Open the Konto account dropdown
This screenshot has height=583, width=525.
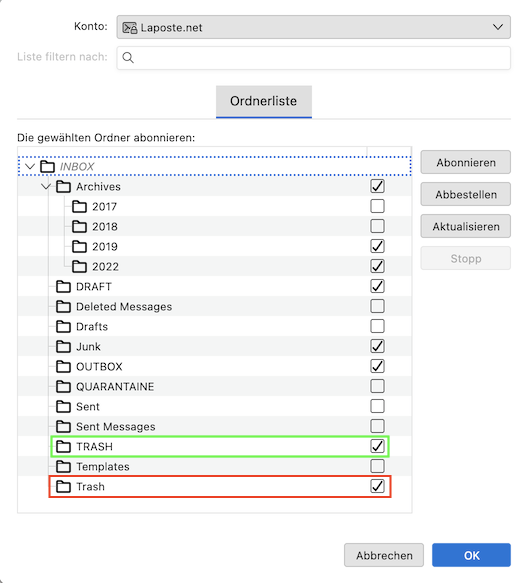(x=313, y=27)
